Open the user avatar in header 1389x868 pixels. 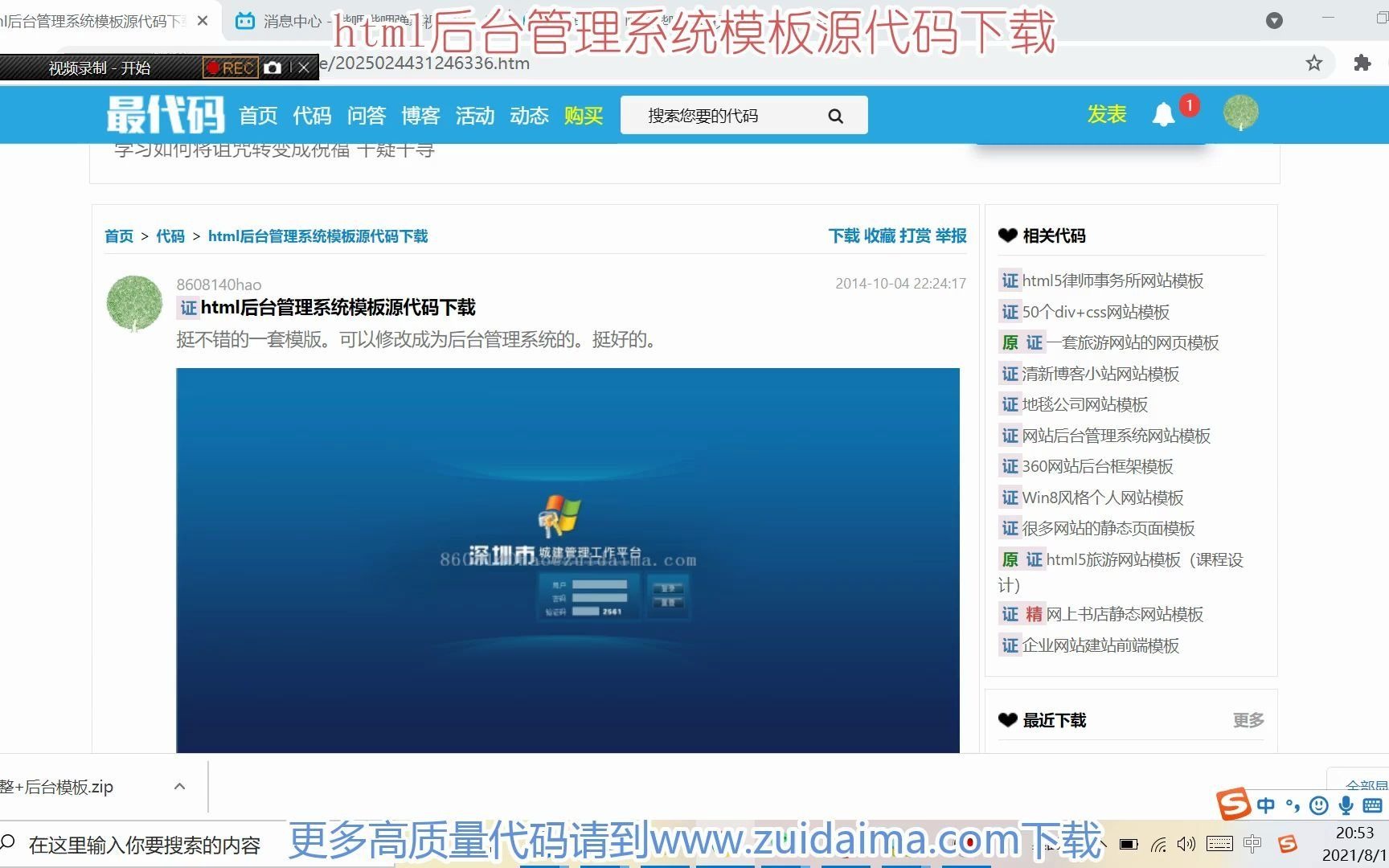[1240, 113]
